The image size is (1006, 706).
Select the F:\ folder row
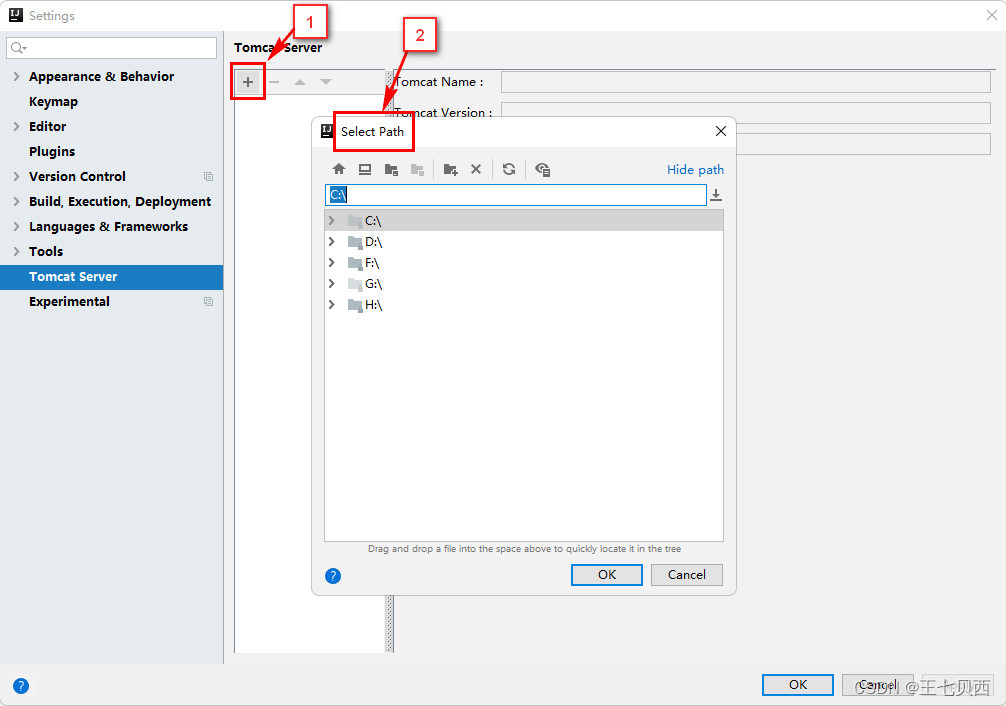coord(524,263)
